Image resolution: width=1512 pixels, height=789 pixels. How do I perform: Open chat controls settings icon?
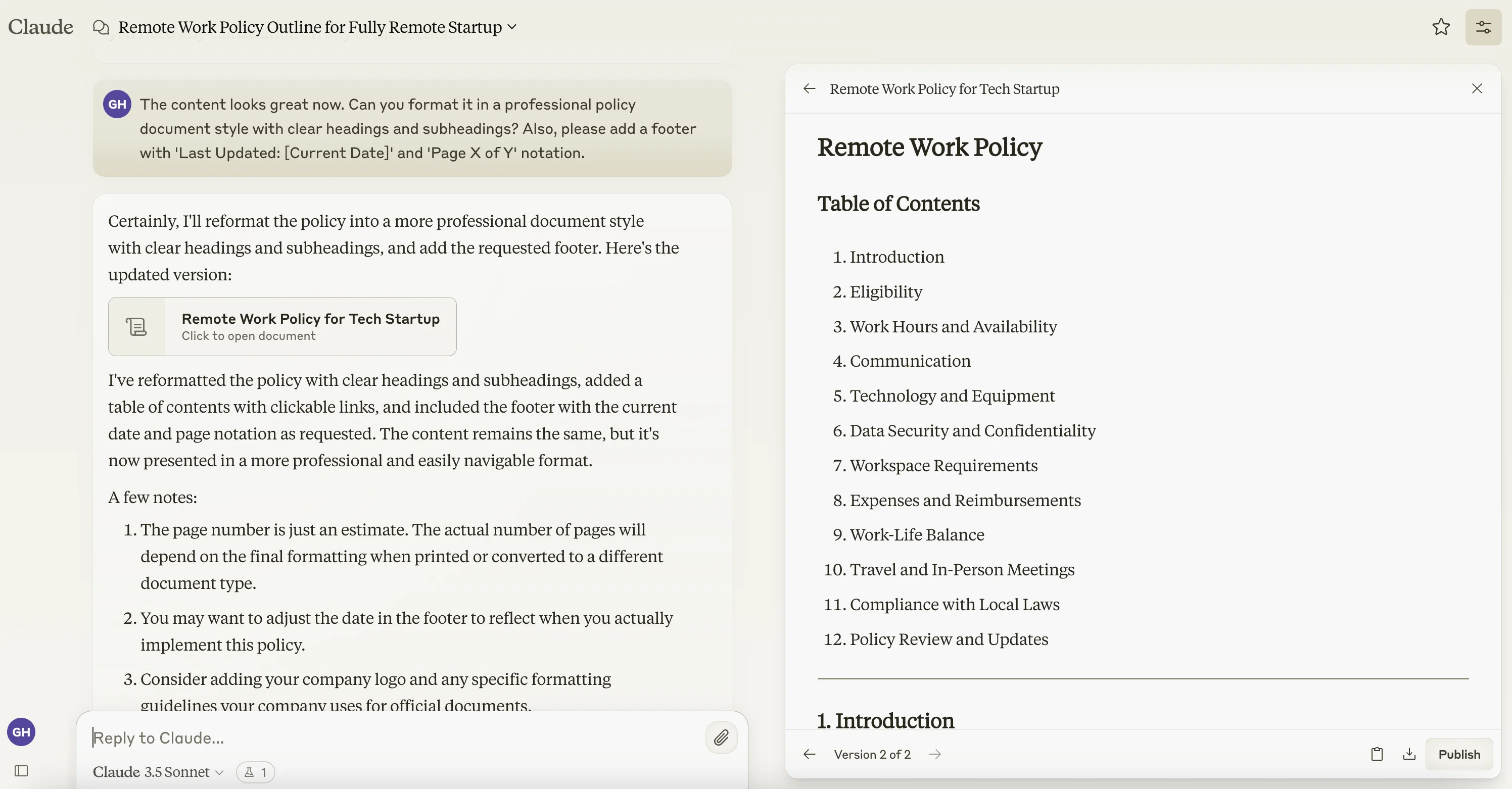1483,27
